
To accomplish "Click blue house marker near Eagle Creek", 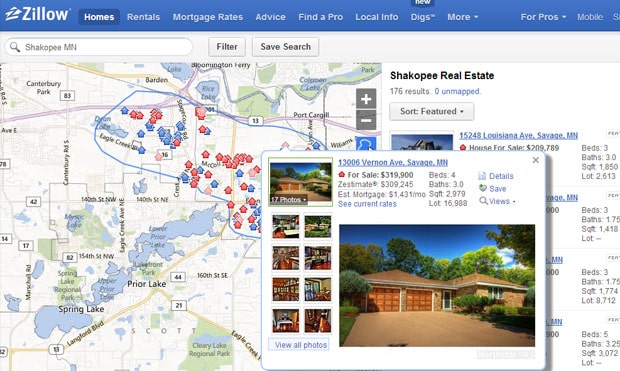I will coord(142,150).
